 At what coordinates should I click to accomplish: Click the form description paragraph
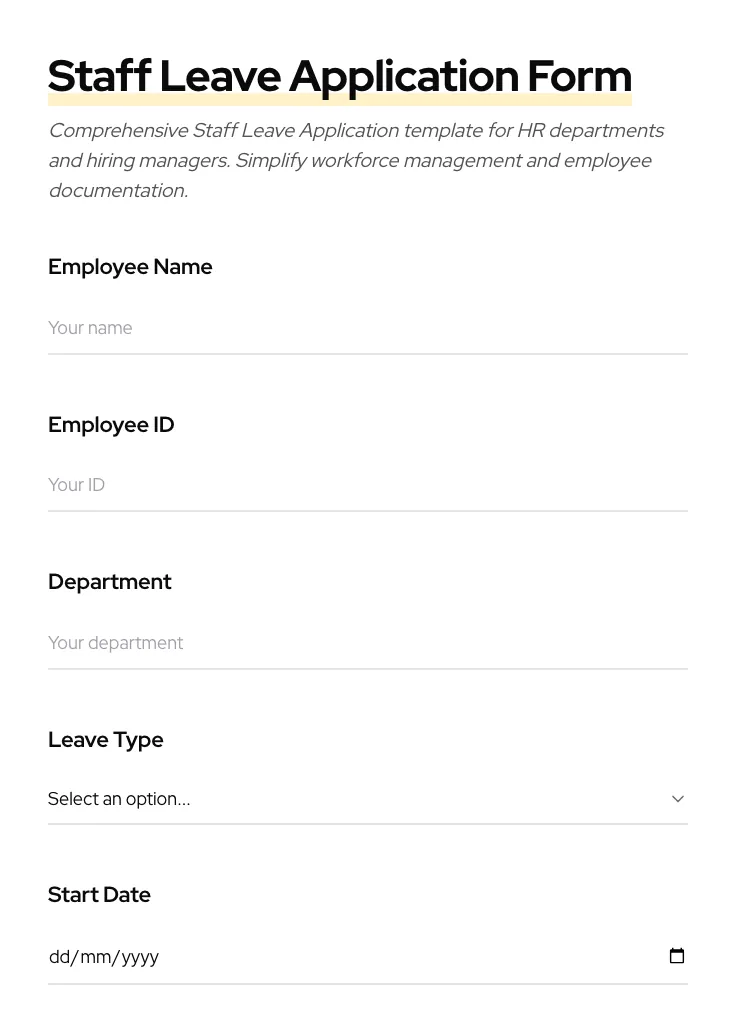356,160
